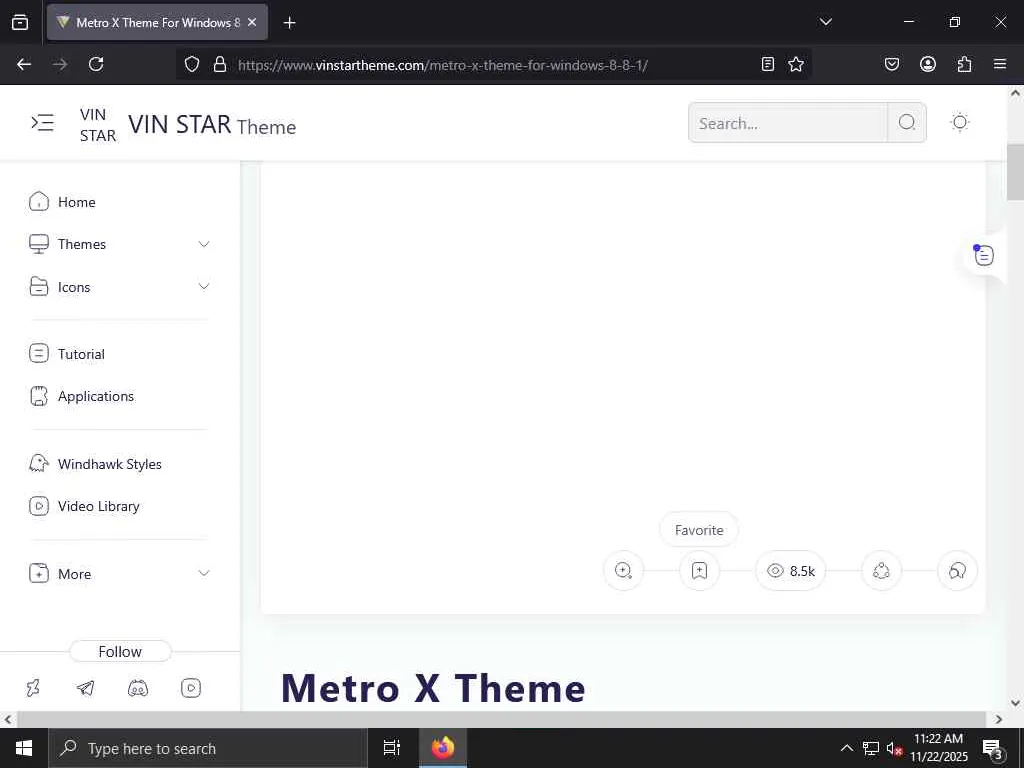Click the share circle icon
Viewport: 1024px width, 768px height.
[x=881, y=571]
